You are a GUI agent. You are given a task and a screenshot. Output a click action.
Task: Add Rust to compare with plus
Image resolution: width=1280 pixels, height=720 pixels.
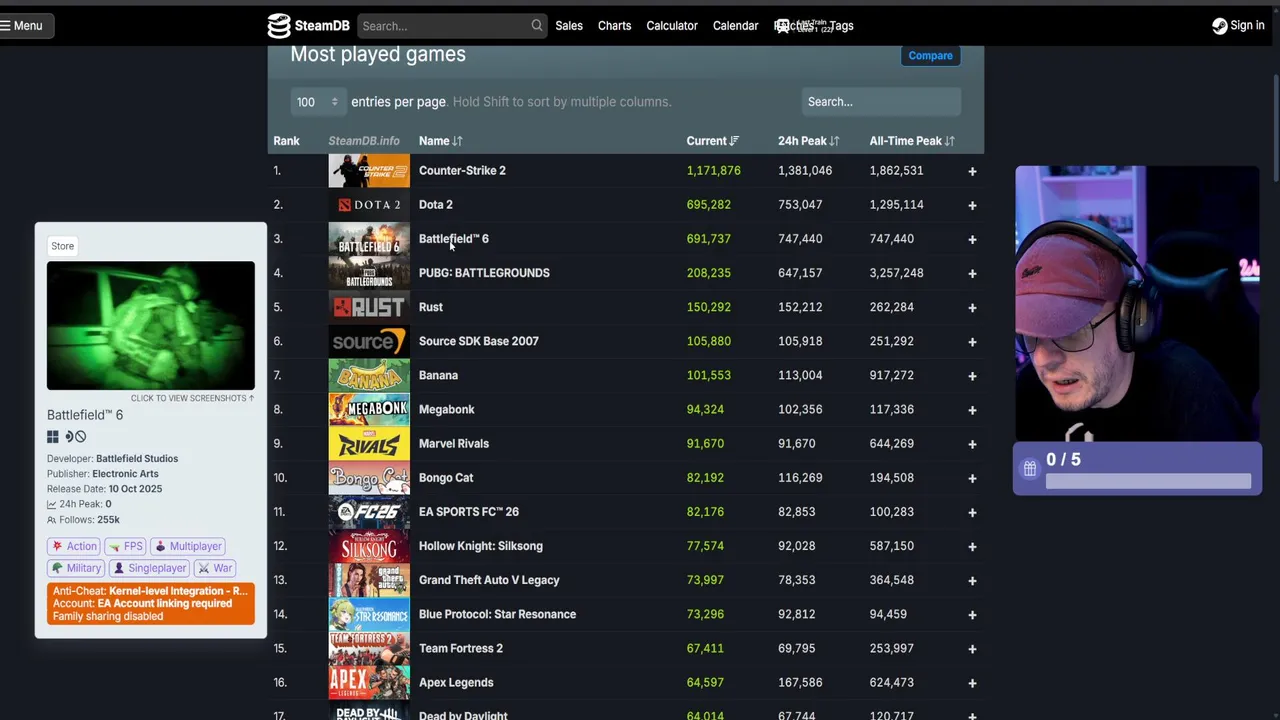point(972,308)
